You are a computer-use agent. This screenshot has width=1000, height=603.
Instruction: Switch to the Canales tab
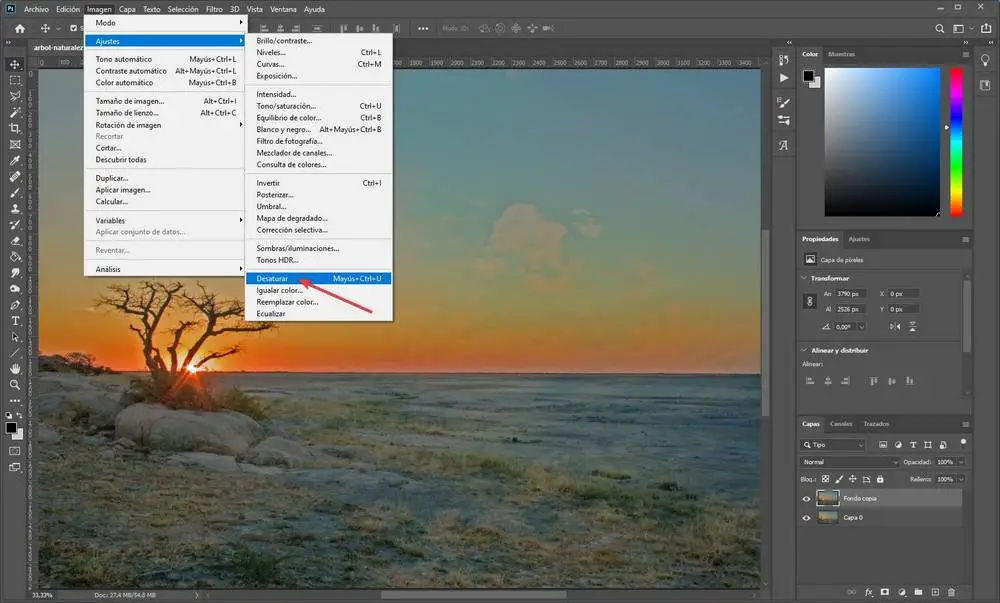[x=841, y=424]
